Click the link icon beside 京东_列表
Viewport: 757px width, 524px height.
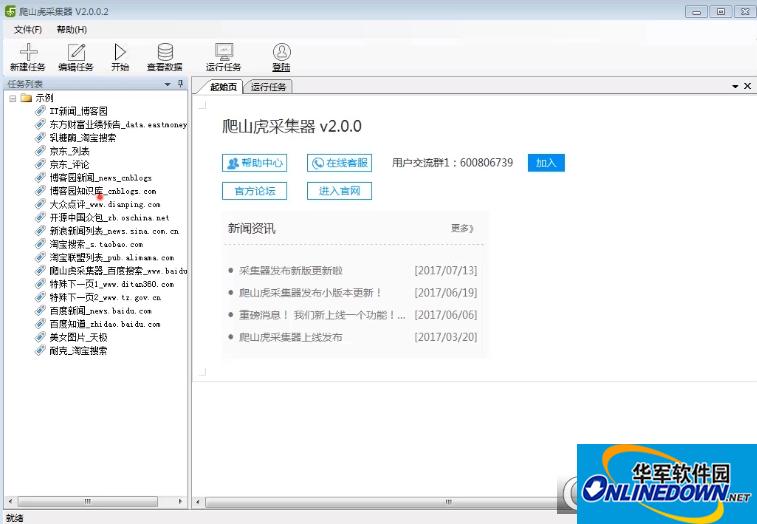tap(41, 151)
